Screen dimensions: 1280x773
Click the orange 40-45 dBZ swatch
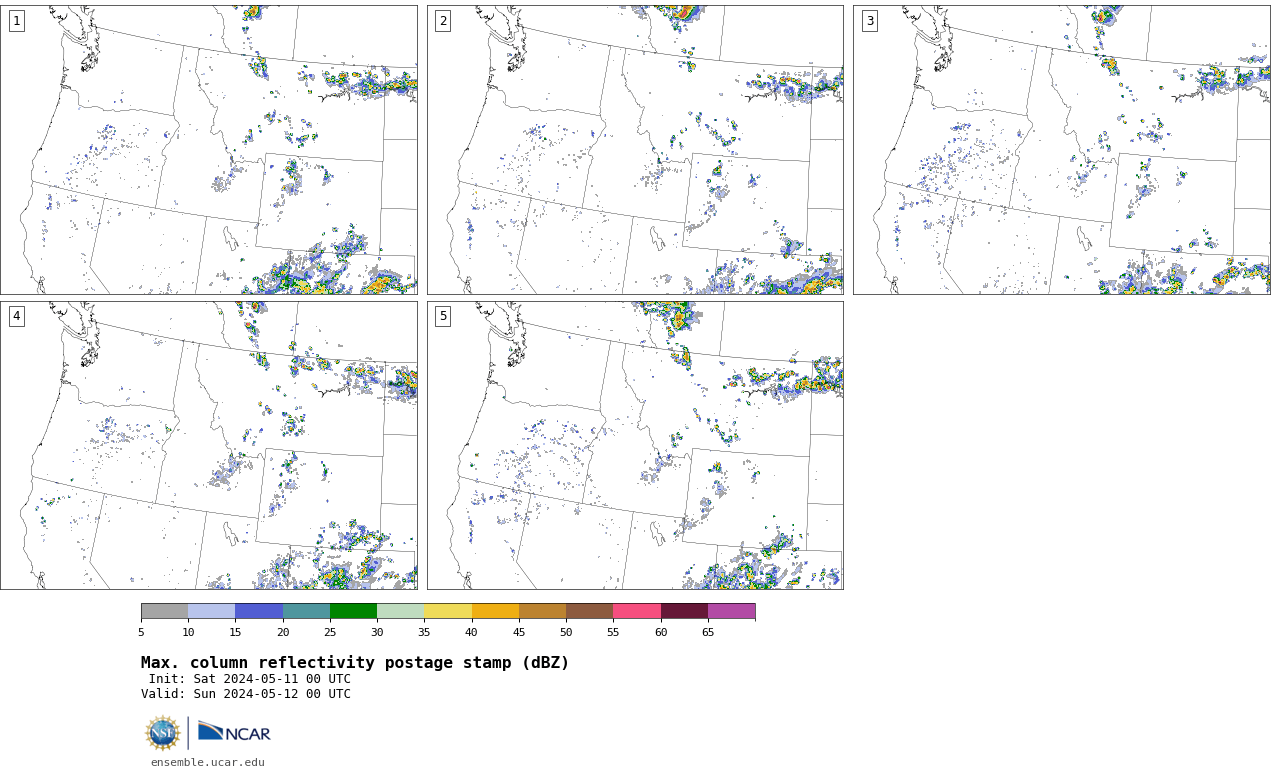click(x=495, y=611)
